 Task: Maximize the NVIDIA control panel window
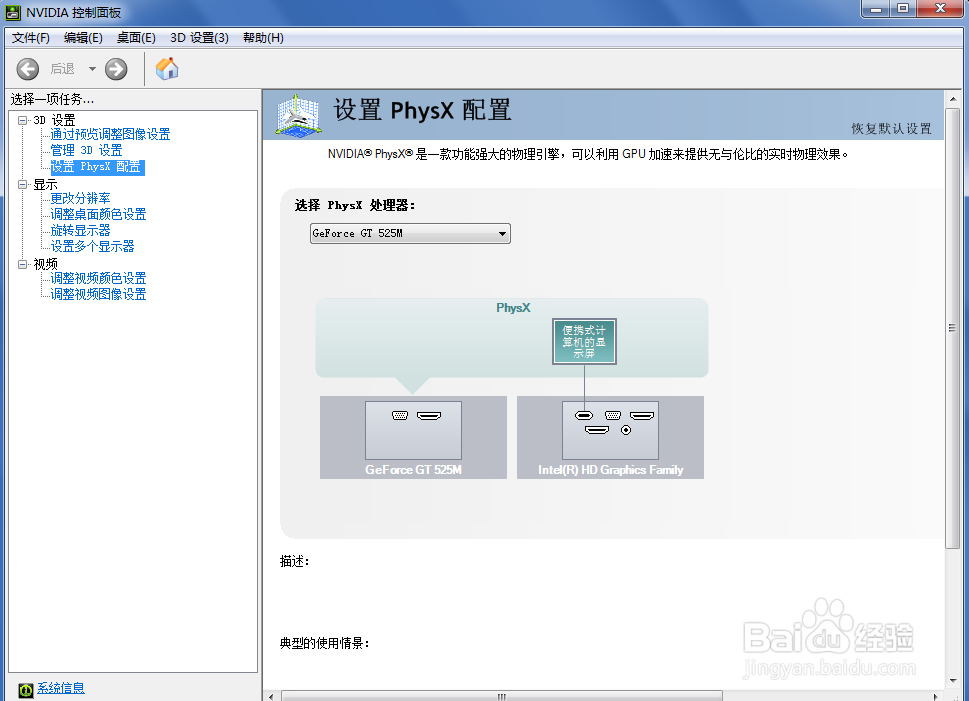click(903, 9)
